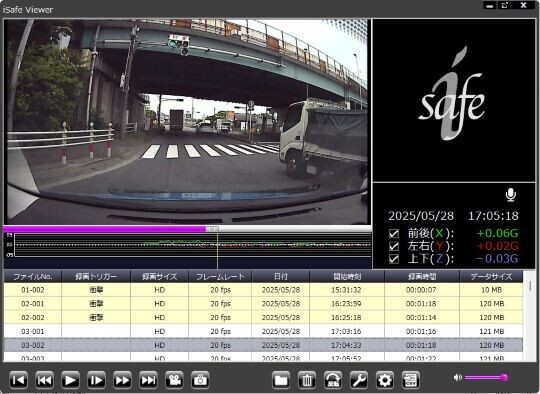
Task: Skip to the next file button
Action: pyautogui.click(x=148, y=380)
